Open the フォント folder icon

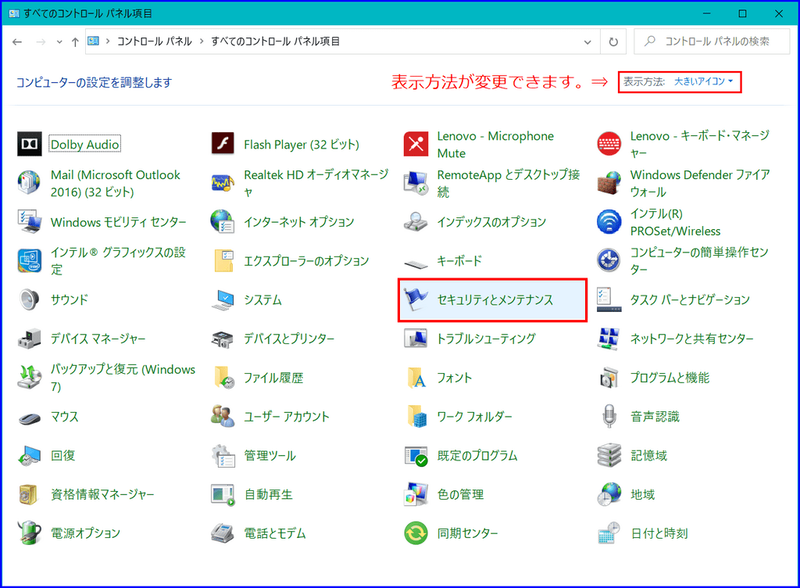point(416,377)
